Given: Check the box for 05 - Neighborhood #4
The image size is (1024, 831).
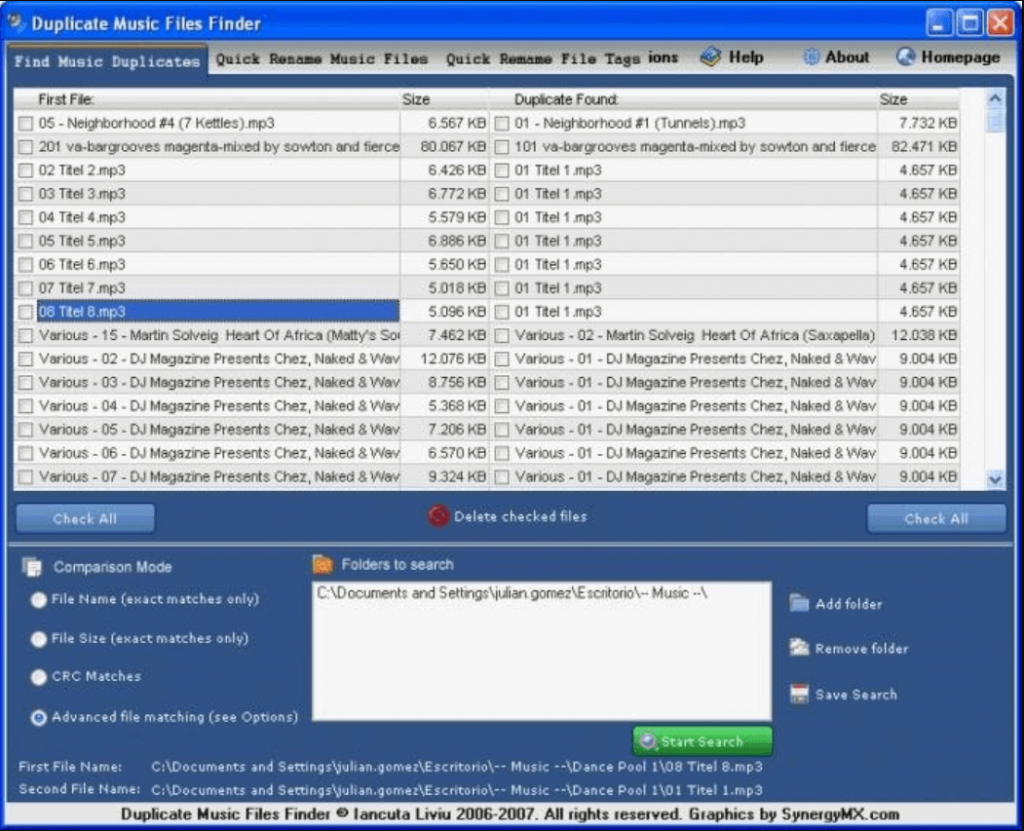Looking at the screenshot, I should coord(24,123).
